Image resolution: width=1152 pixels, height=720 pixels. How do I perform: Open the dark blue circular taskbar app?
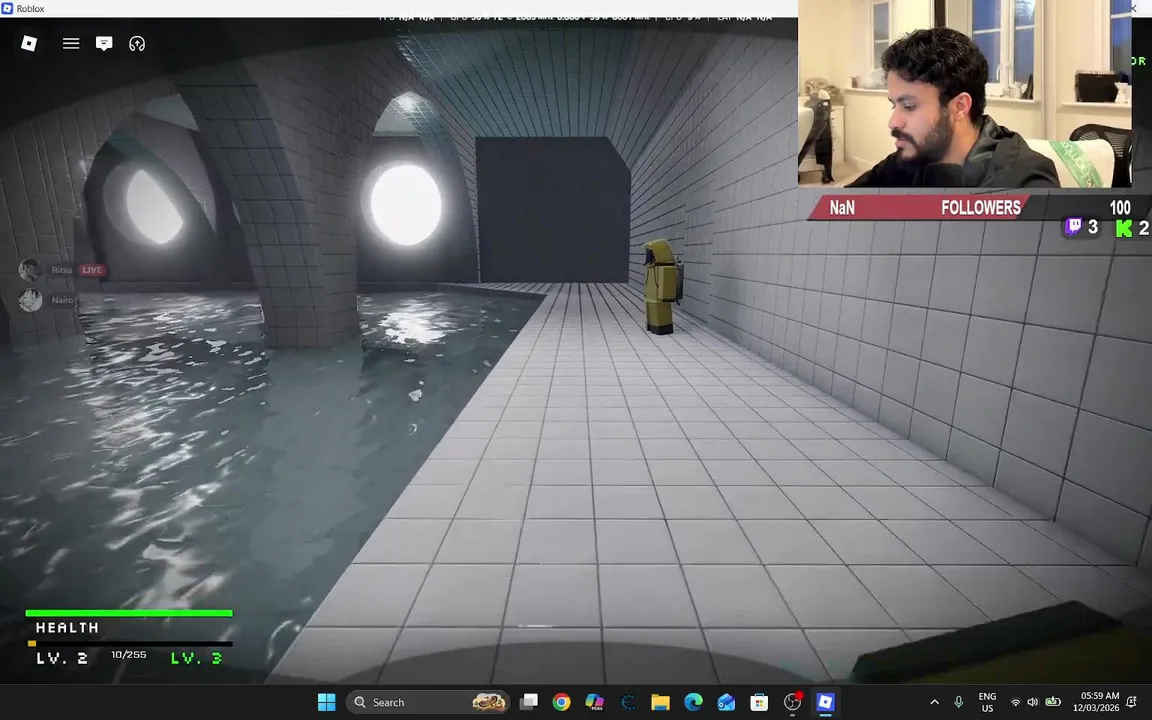[627, 702]
